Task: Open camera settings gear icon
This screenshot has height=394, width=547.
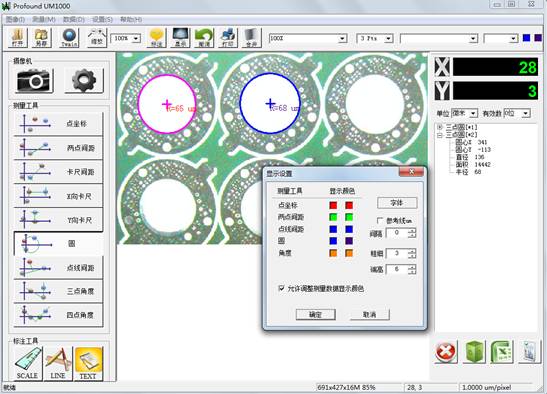Action: click(x=84, y=81)
